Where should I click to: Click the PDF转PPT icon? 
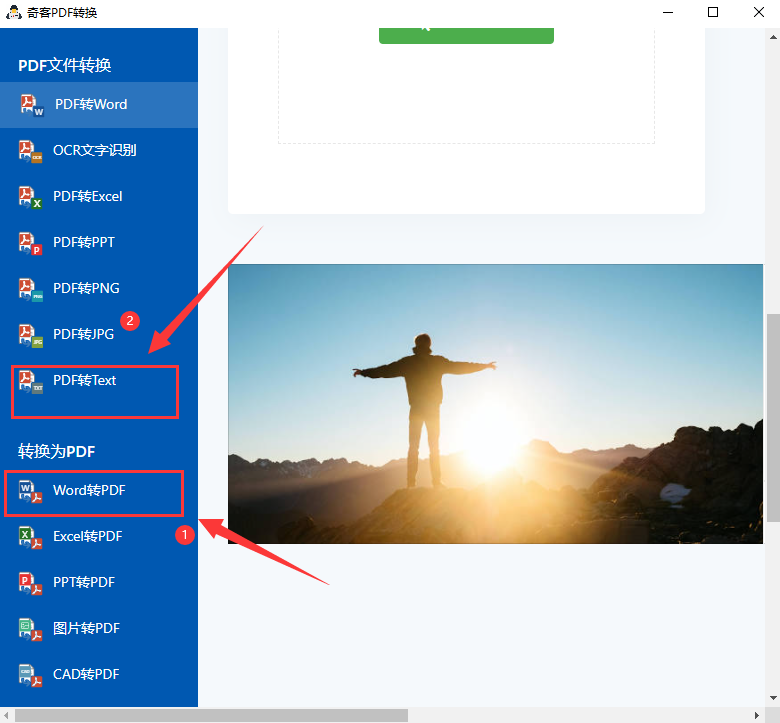[30, 243]
